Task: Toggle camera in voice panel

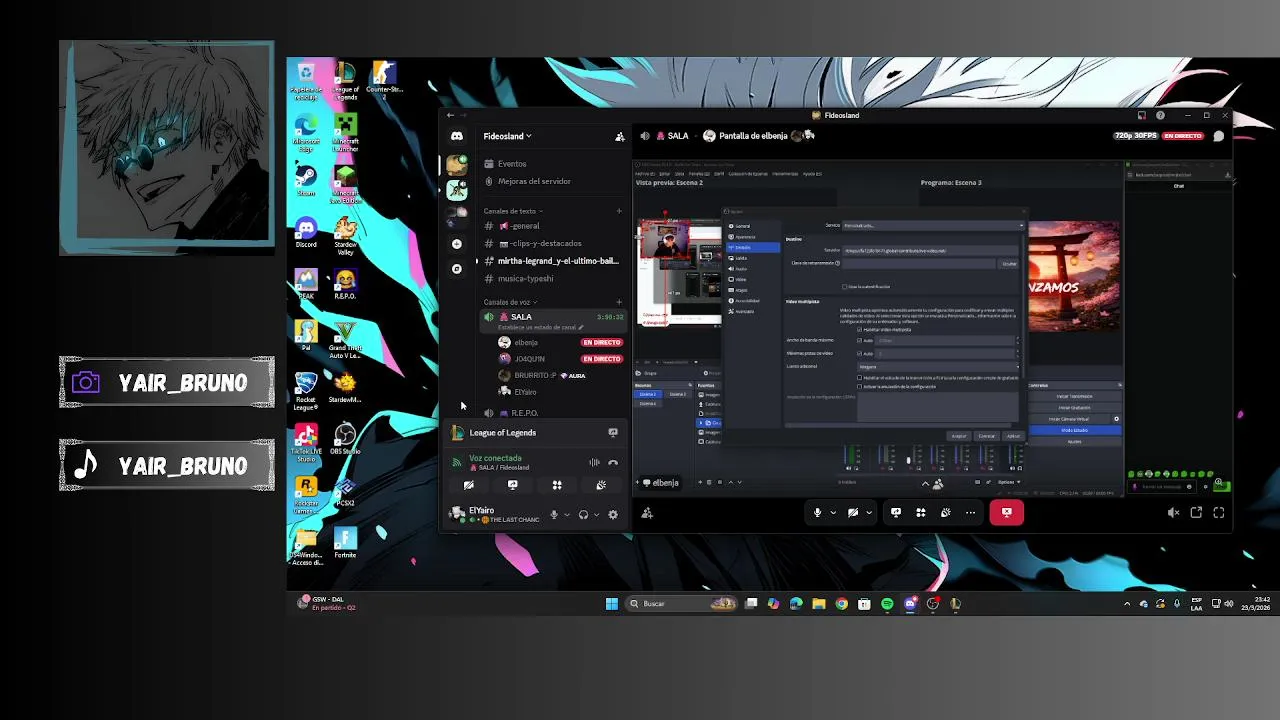Action: 469,485
